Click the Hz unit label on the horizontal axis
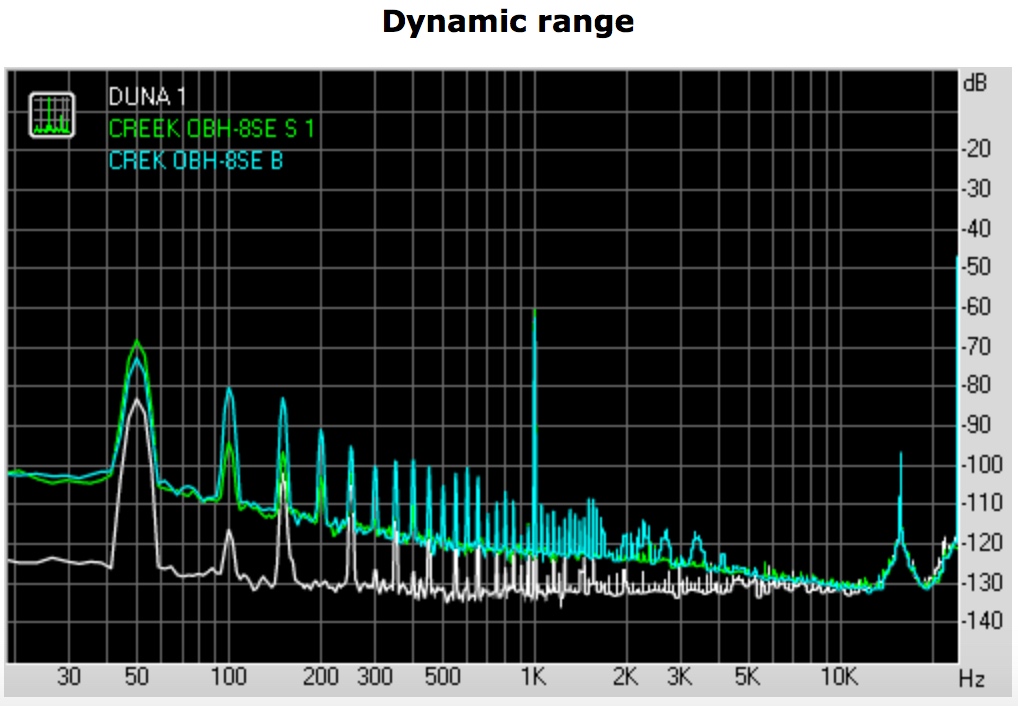Screen dimensions: 1018x706 click(x=971, y=679)
